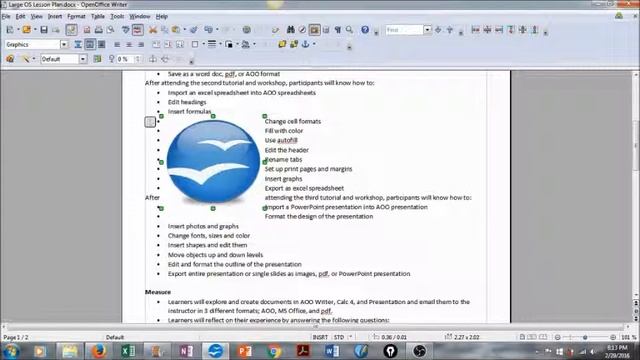Align graphic Center Horizontal icon
640x360 pixels.
(129, 44)
